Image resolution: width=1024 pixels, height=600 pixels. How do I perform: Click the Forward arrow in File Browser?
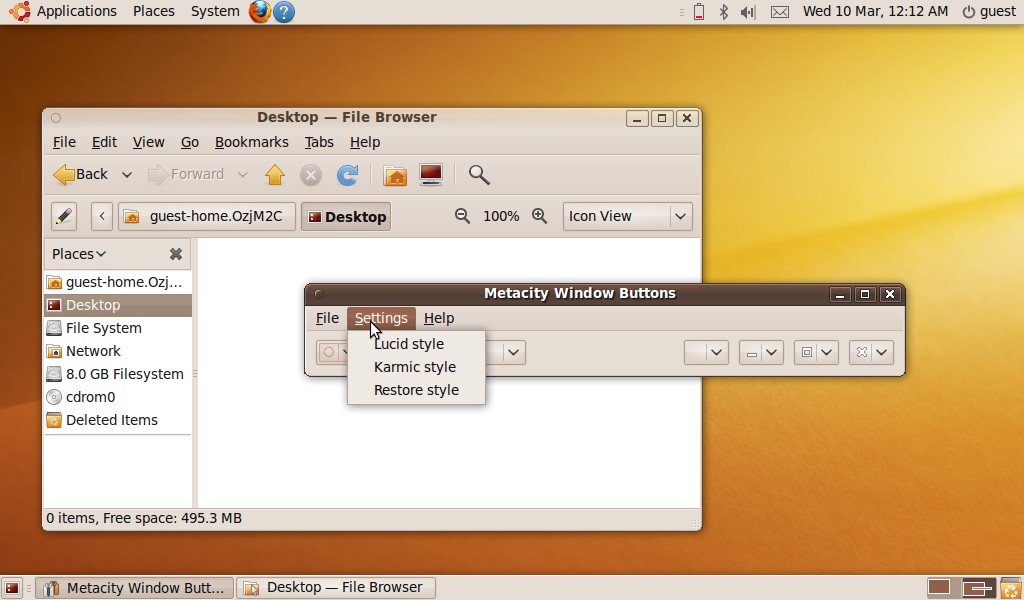coord(186,175)
